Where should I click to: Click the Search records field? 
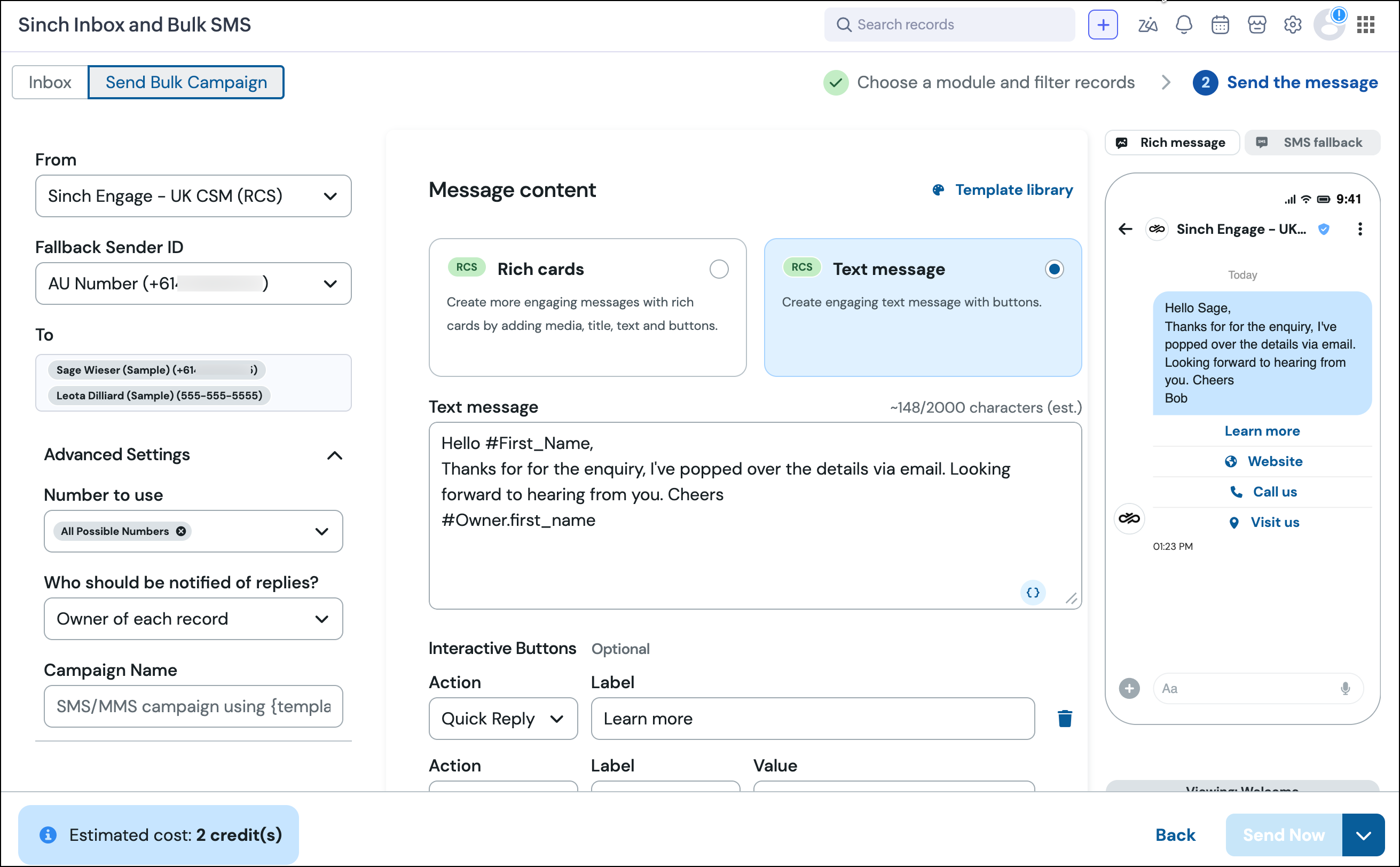click(949, 25)
